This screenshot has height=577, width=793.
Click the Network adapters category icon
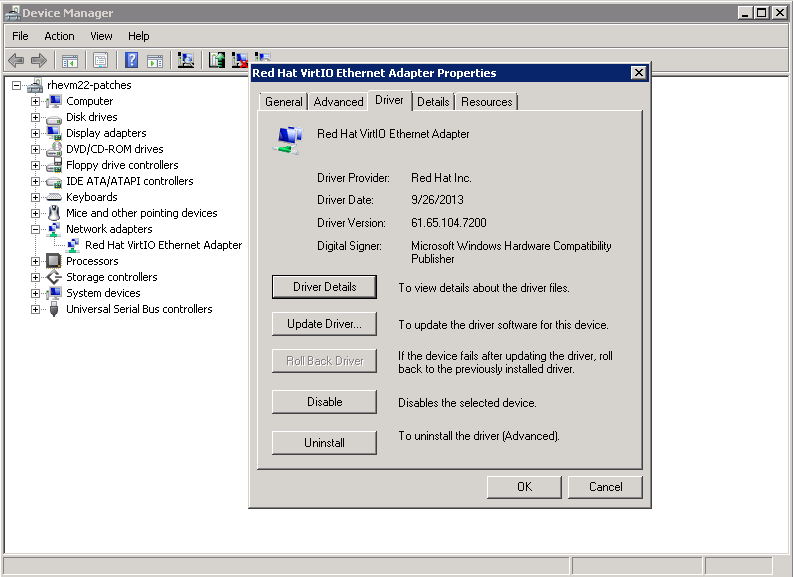click(x=54, y=229)
